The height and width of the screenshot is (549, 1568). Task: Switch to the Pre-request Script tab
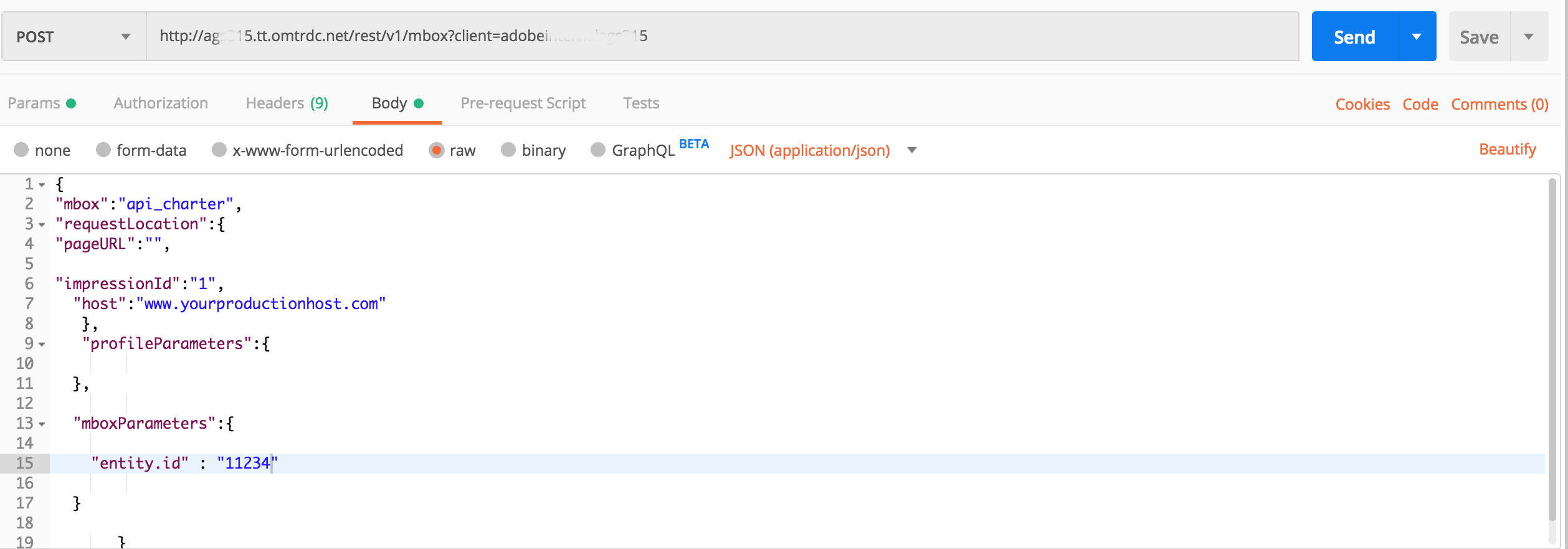click(523, 103)
